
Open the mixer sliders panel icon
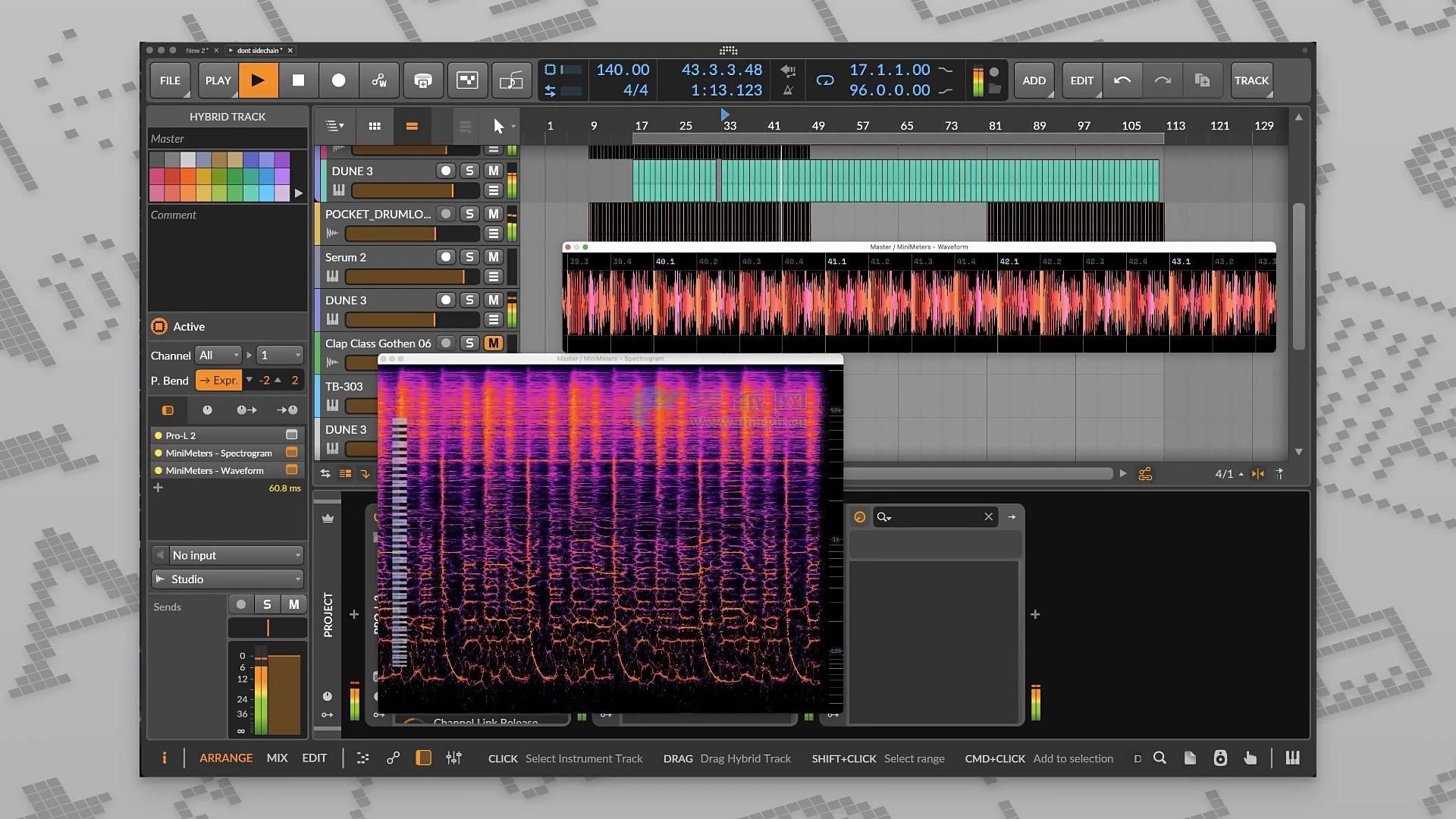click(x=453, y=758)
